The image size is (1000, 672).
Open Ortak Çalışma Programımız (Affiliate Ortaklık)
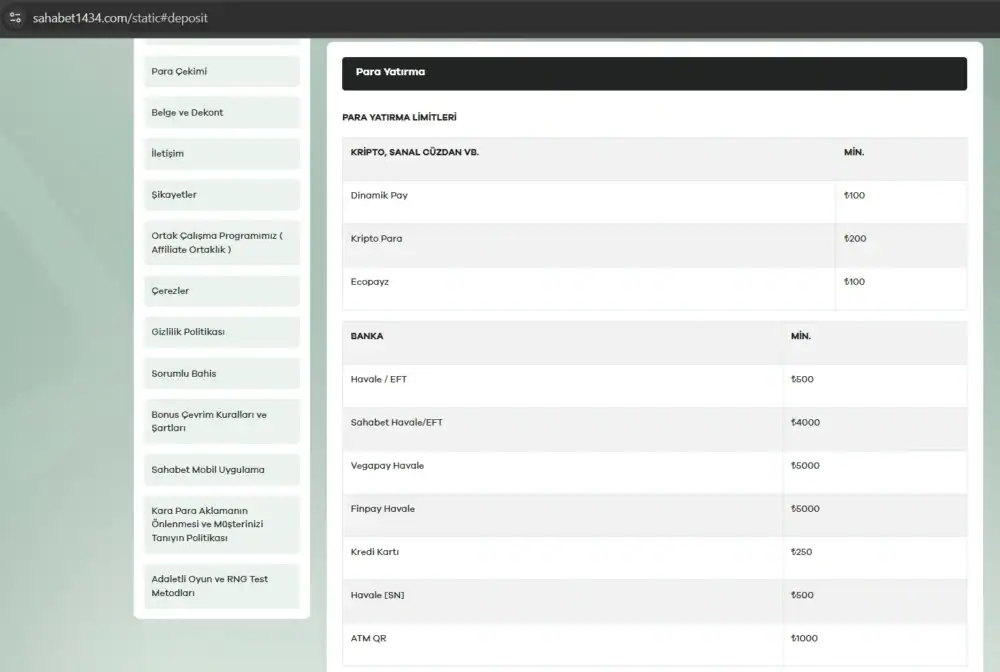[x=221, y=242]
